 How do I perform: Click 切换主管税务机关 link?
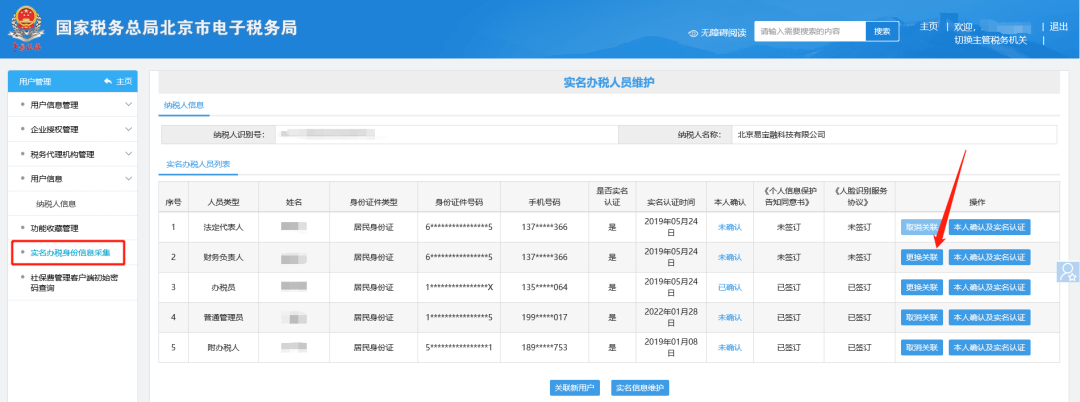point(990,40)
